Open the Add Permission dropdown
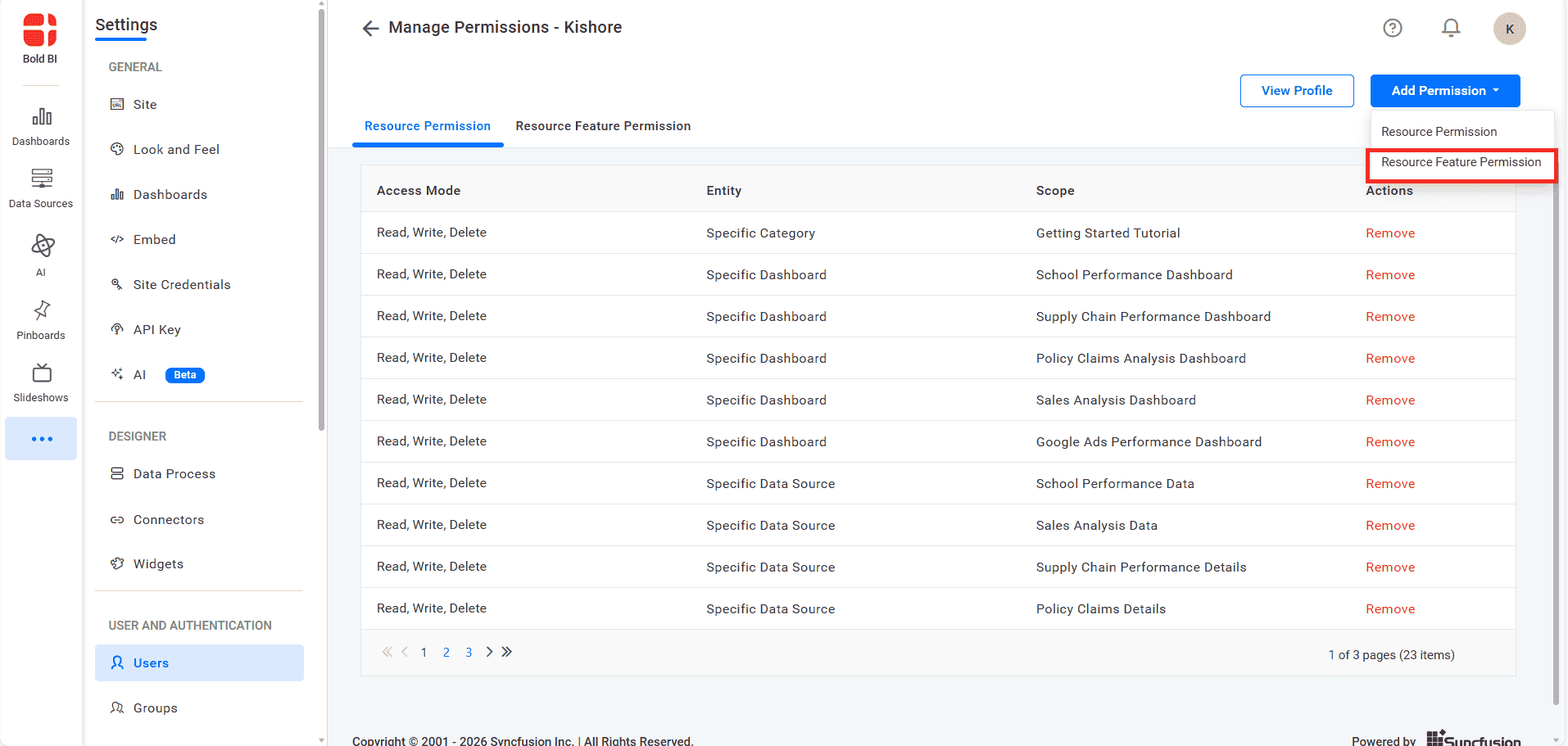The width and height of the screenshot is (1568, 746). (1444, 90)
